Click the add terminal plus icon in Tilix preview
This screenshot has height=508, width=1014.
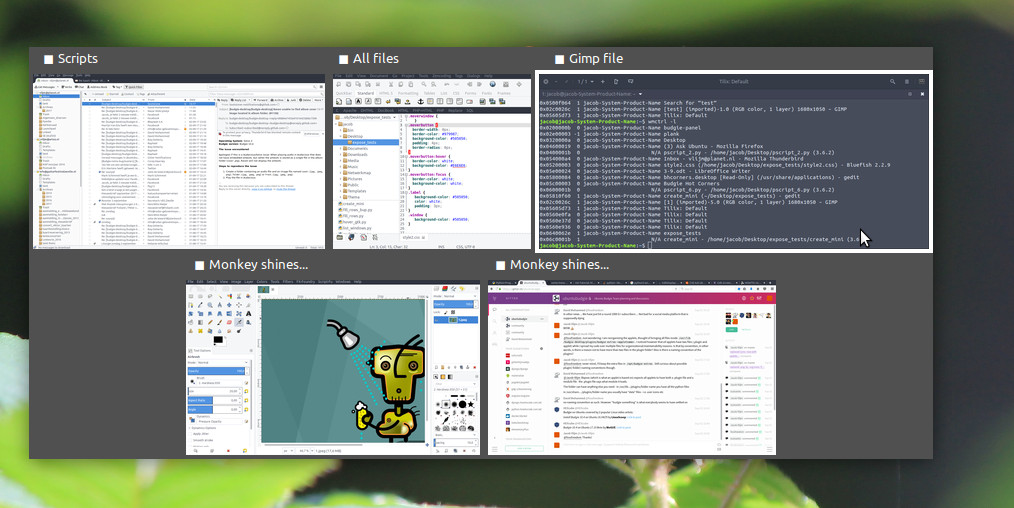(603, 81)
